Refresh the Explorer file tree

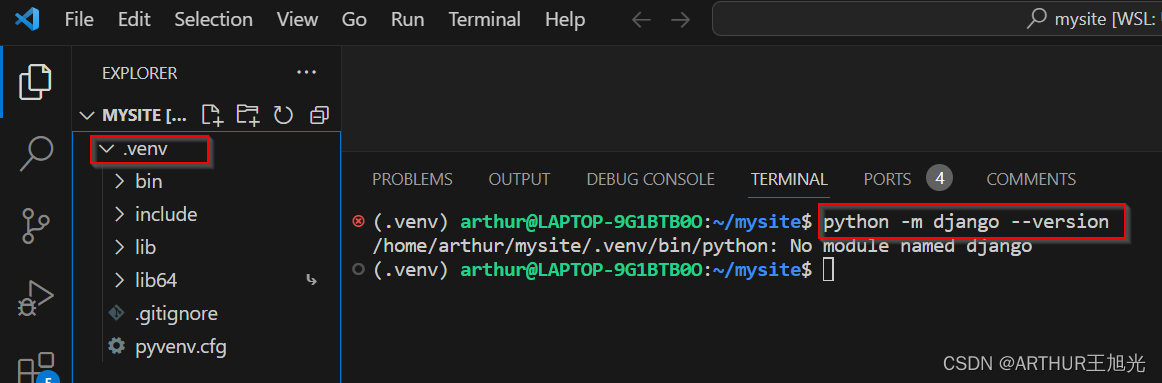[x=283, y=115]
